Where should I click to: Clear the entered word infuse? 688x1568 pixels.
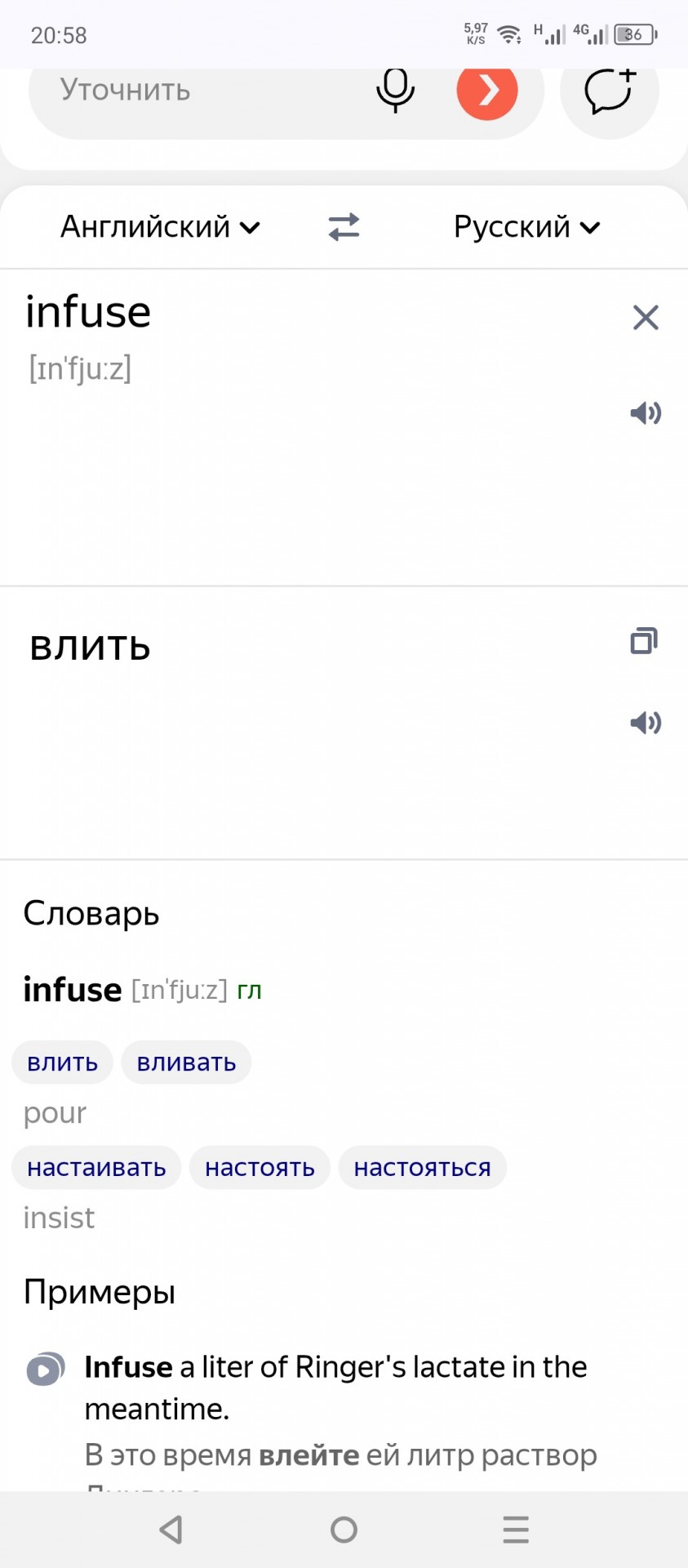646,317
